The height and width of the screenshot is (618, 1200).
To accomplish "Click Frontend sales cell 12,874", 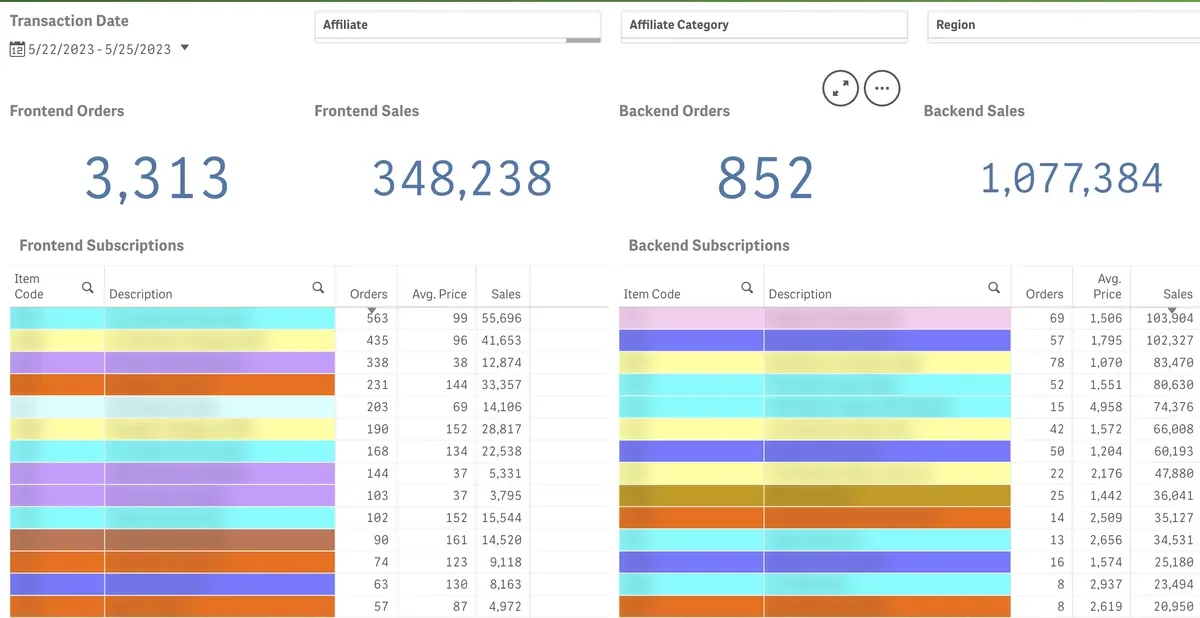I will click(501, 362).
